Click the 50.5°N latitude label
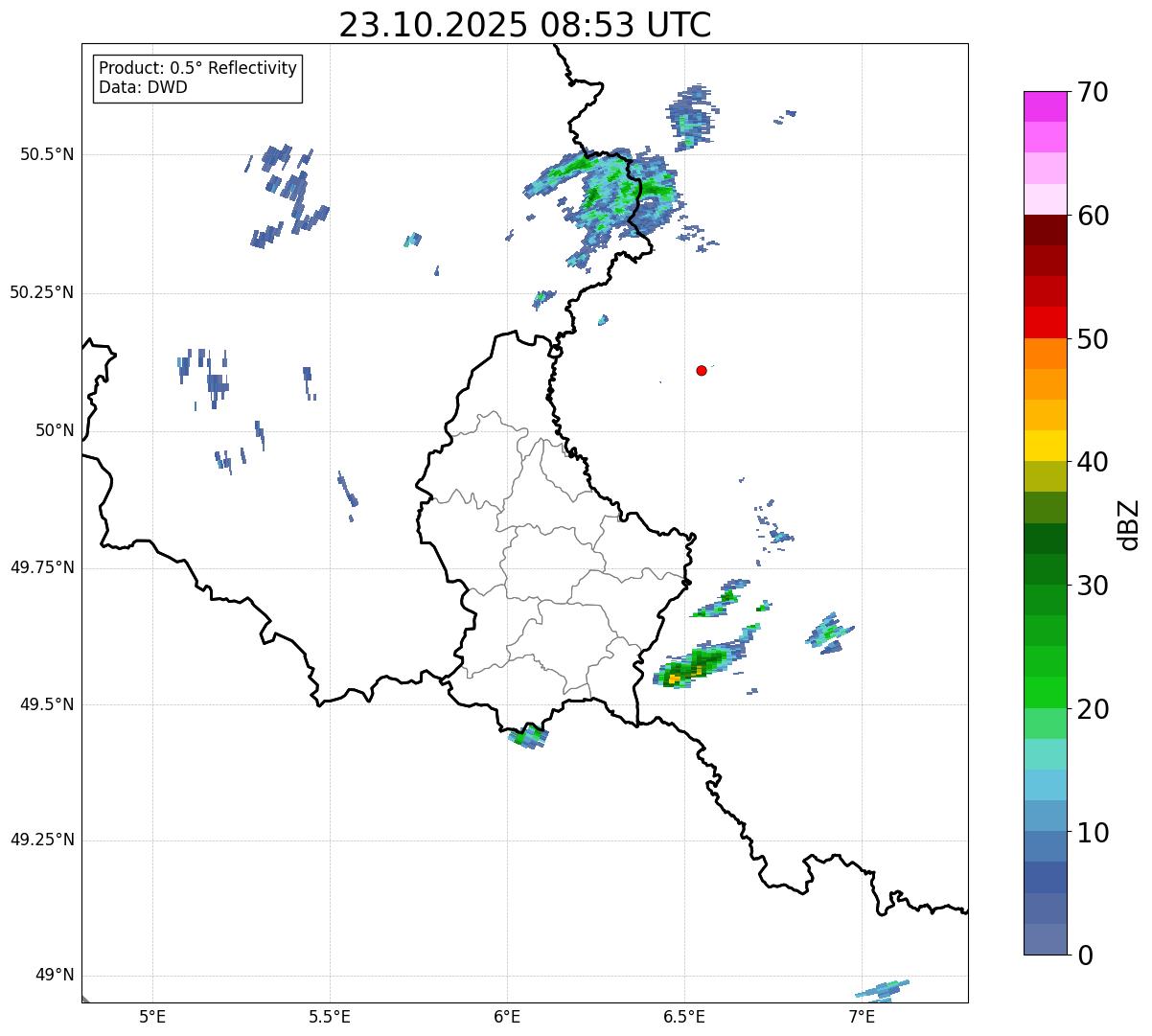Screen dimensions: 1152x1036 click(47, 154)
